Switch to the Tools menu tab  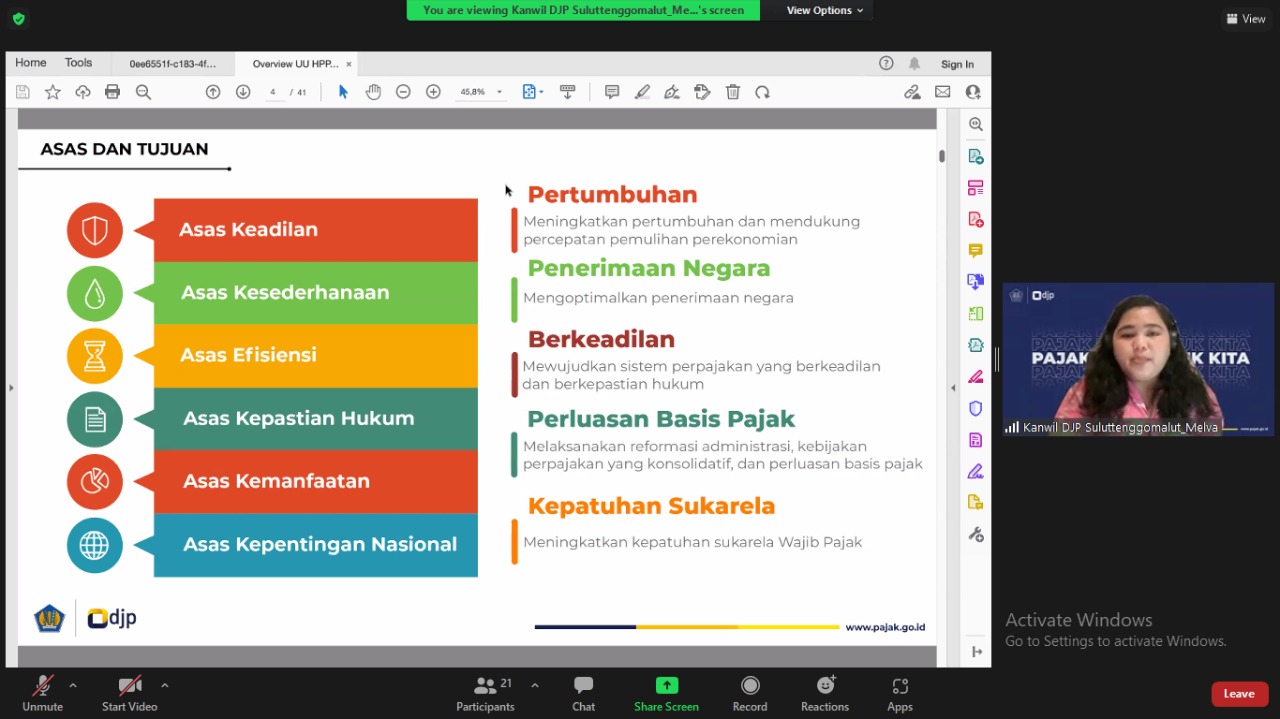click(78, 63)
